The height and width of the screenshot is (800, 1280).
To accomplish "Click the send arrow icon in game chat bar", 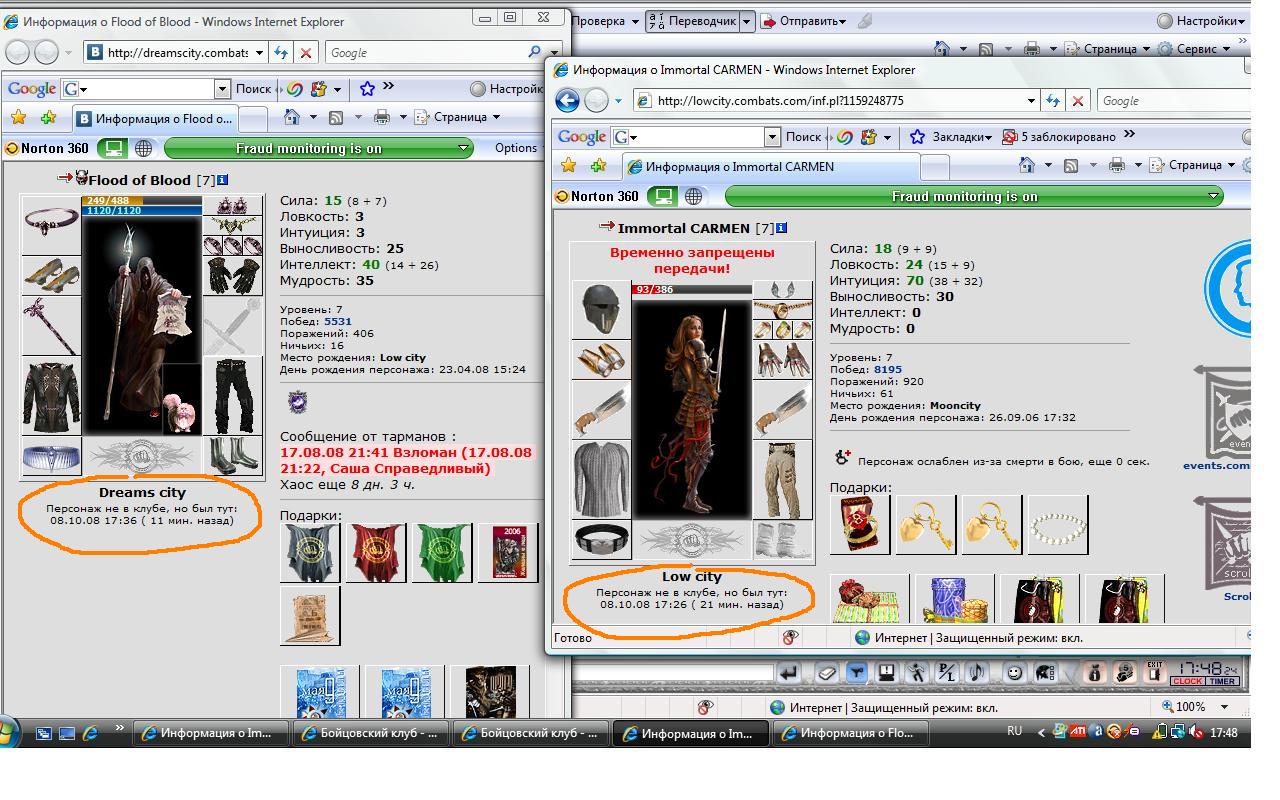I will click(790, 673).
